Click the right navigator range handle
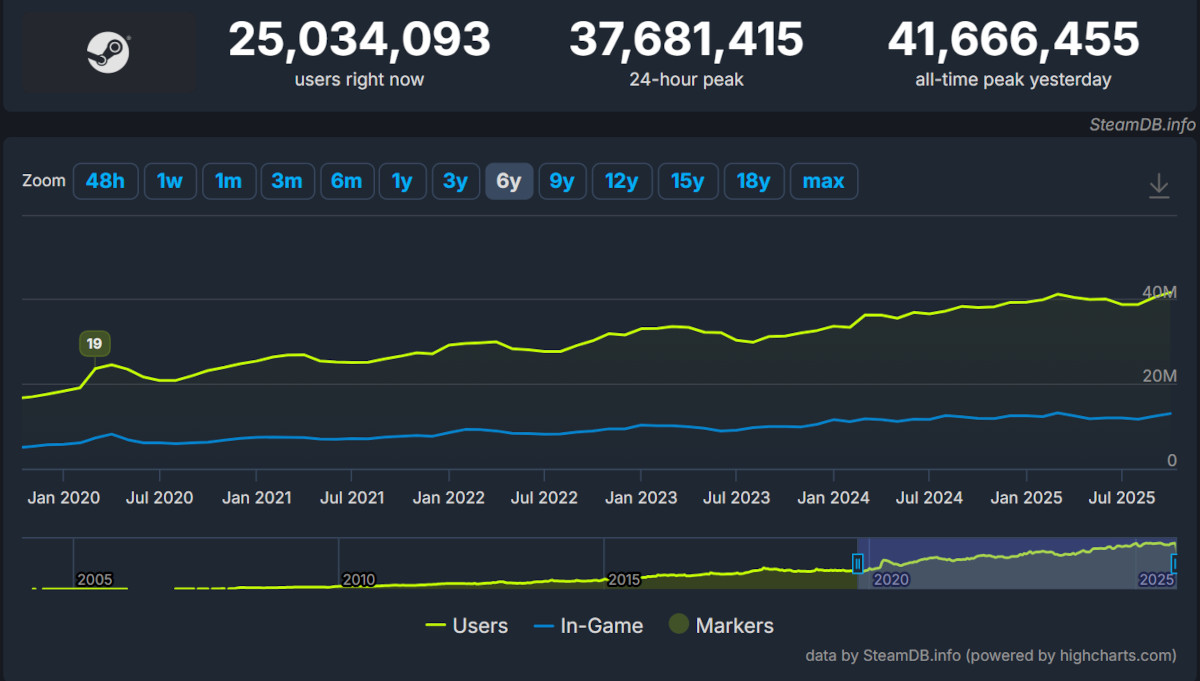 (x=1176, y=563)
